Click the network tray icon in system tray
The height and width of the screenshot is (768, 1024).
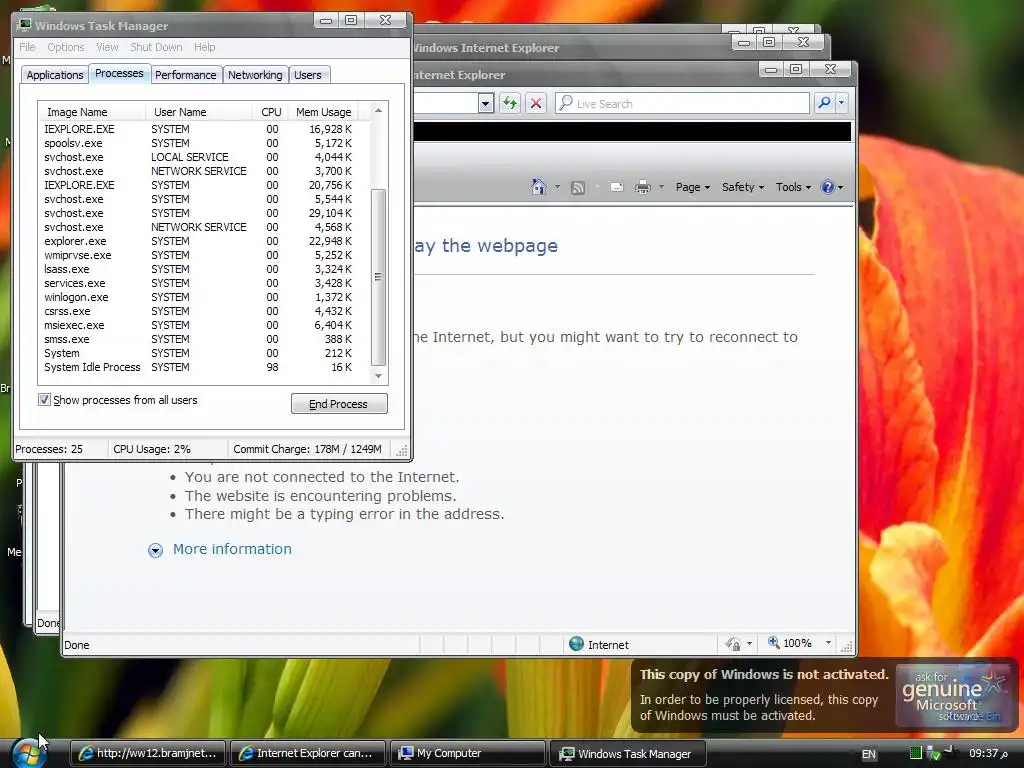coord(933,754)
